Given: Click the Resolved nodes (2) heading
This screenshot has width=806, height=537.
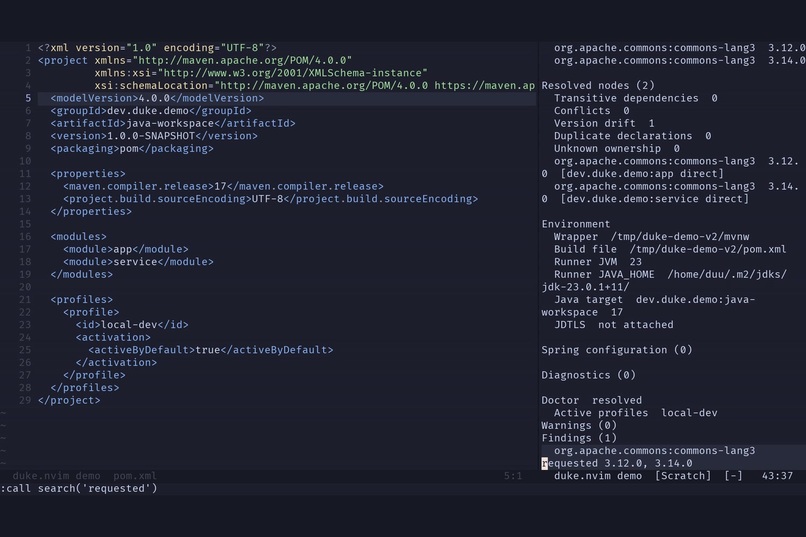Looking at the screenshot, I should click(x=598, y=85).
